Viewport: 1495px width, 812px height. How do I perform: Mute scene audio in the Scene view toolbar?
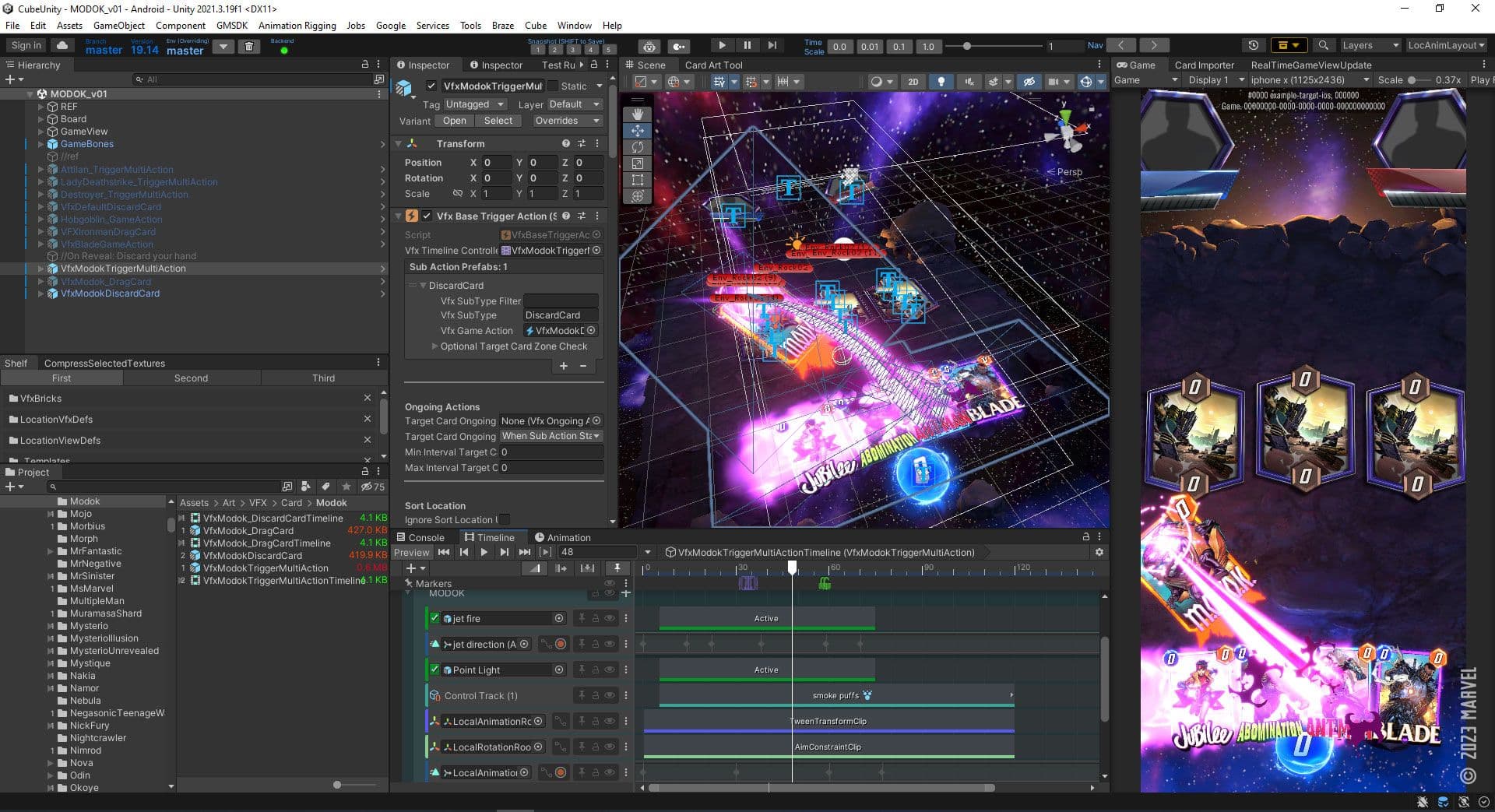click(x=969, y=81)
